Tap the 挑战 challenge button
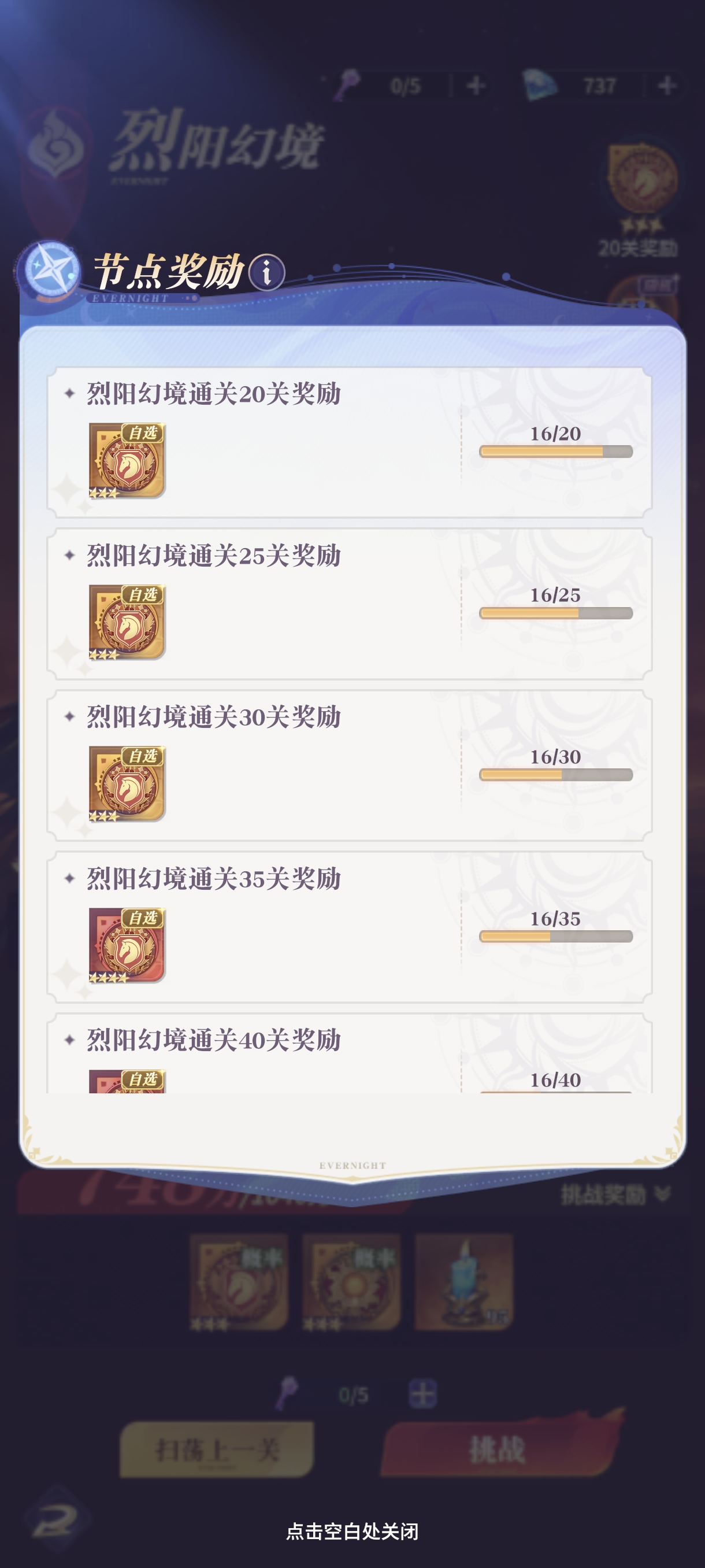The height and width of the screenshot is (1568, 705). tap(498, 1449)
